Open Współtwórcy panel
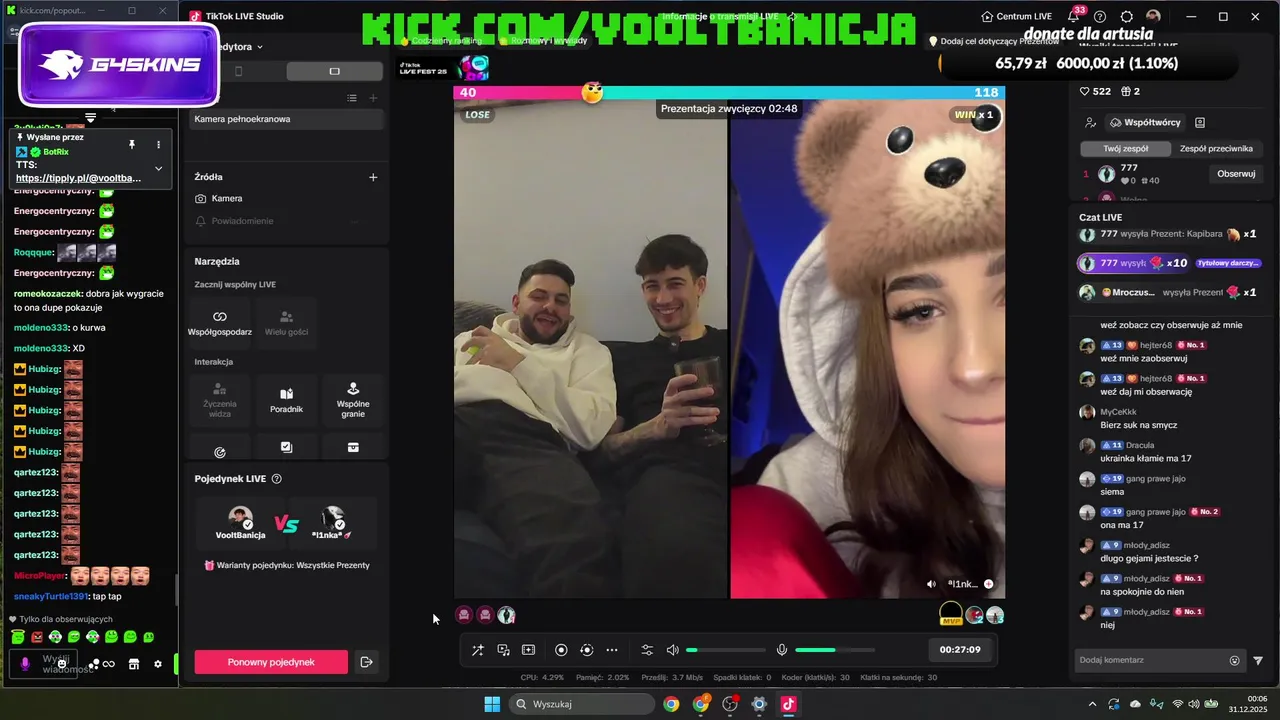This screenshot has width=1280, height=720. tap(1145, 122)
